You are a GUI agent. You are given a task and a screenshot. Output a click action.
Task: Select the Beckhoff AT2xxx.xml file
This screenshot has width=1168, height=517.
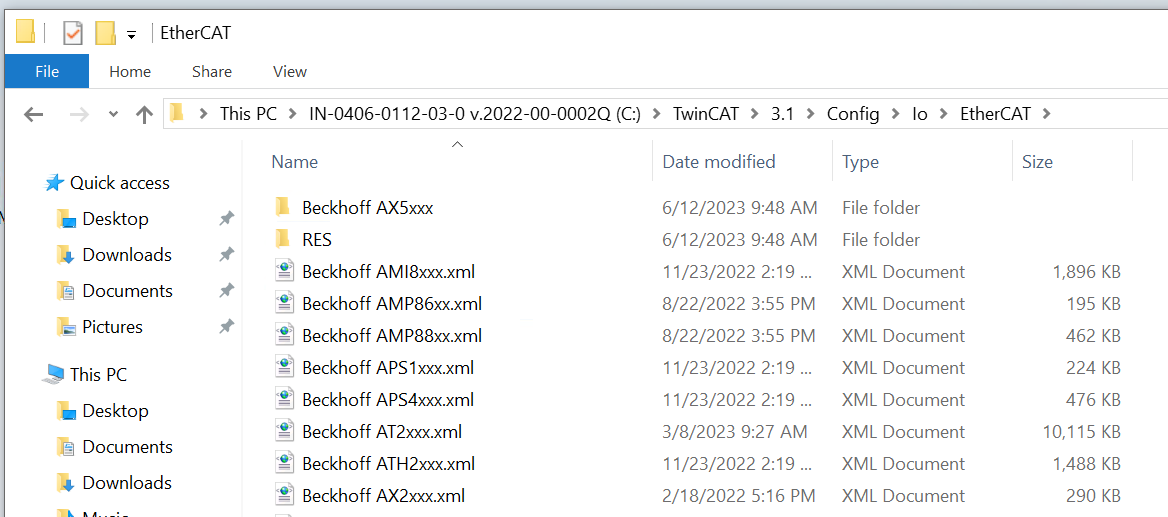coord(381,431)
